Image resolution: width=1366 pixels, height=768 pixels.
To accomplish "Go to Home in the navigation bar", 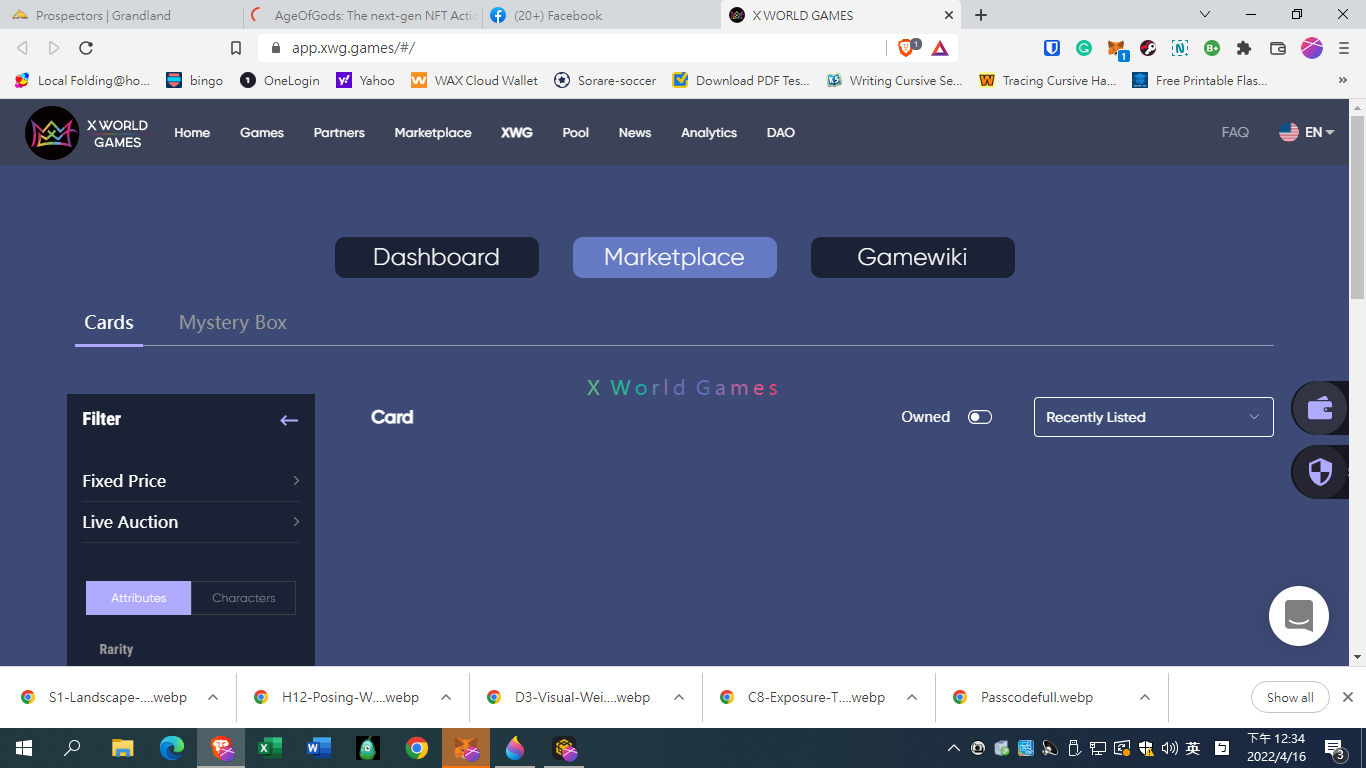I will 192,132.
